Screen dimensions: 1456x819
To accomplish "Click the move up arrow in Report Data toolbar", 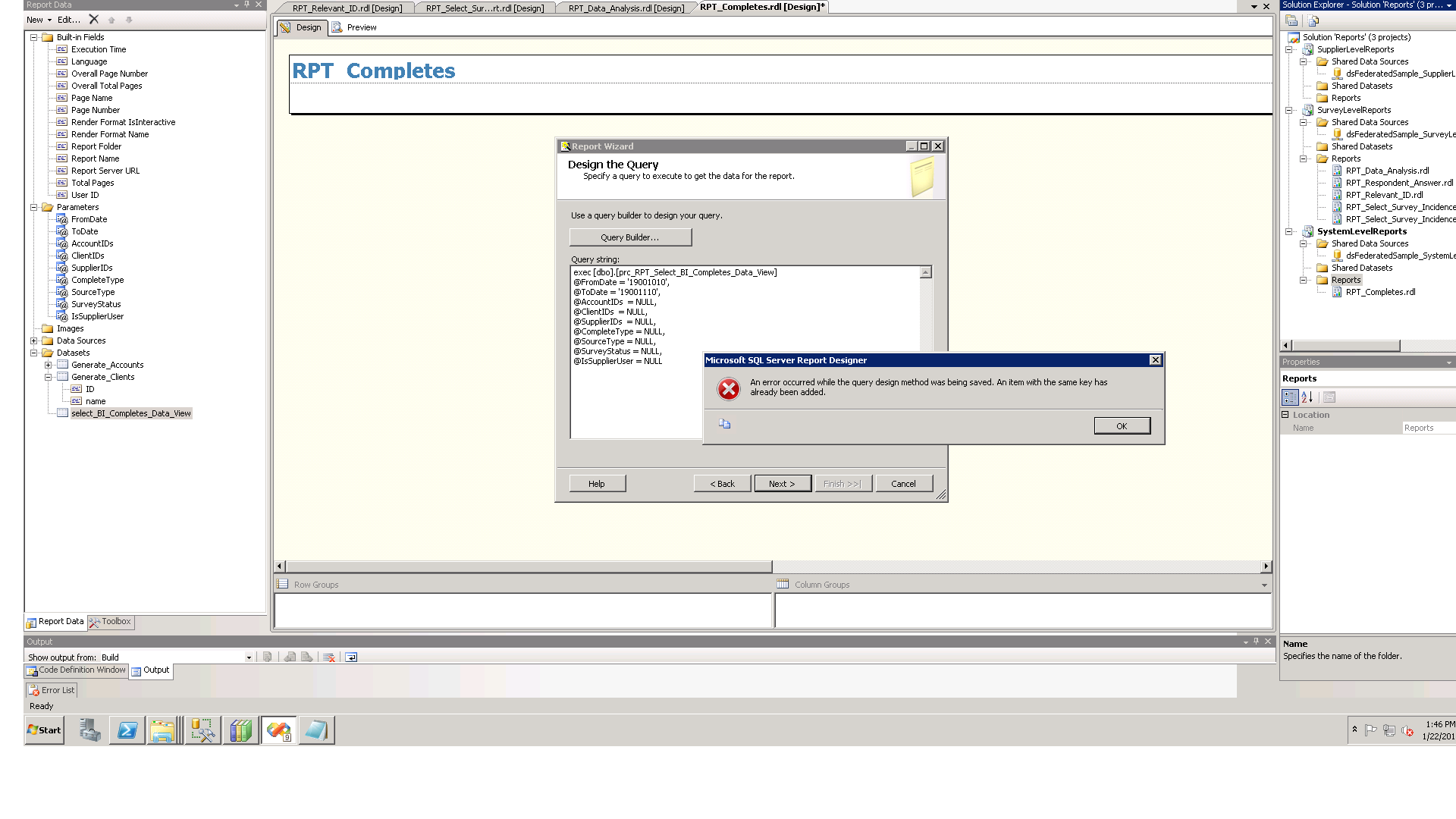I will 111,20.
